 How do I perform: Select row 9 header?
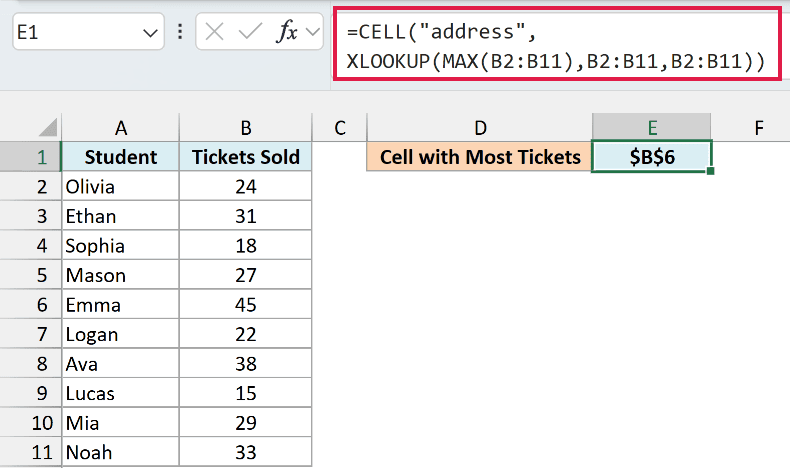point(30,393)
